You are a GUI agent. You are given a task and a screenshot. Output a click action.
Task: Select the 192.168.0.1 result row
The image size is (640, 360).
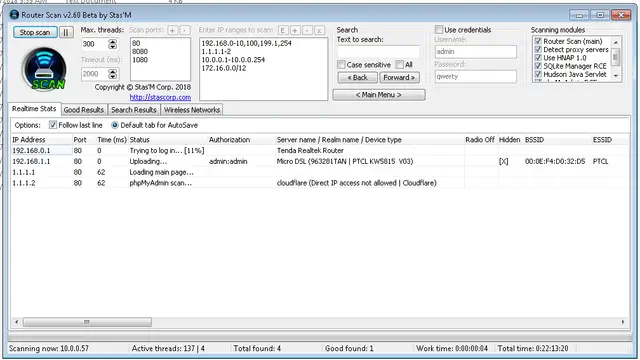pos(320,151)
